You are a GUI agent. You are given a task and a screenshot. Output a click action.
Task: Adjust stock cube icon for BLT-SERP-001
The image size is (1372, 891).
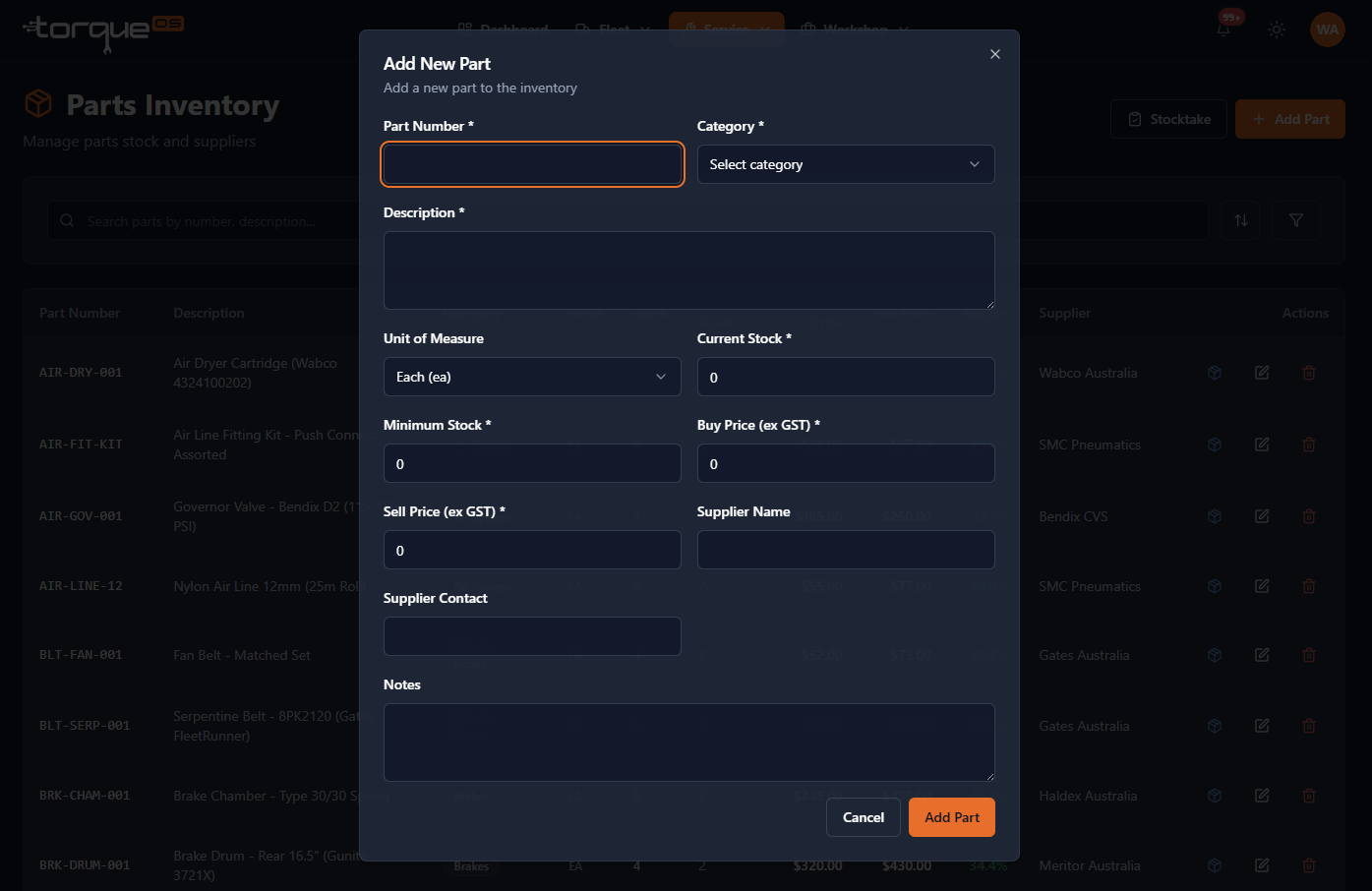[x=1215, y=726]
